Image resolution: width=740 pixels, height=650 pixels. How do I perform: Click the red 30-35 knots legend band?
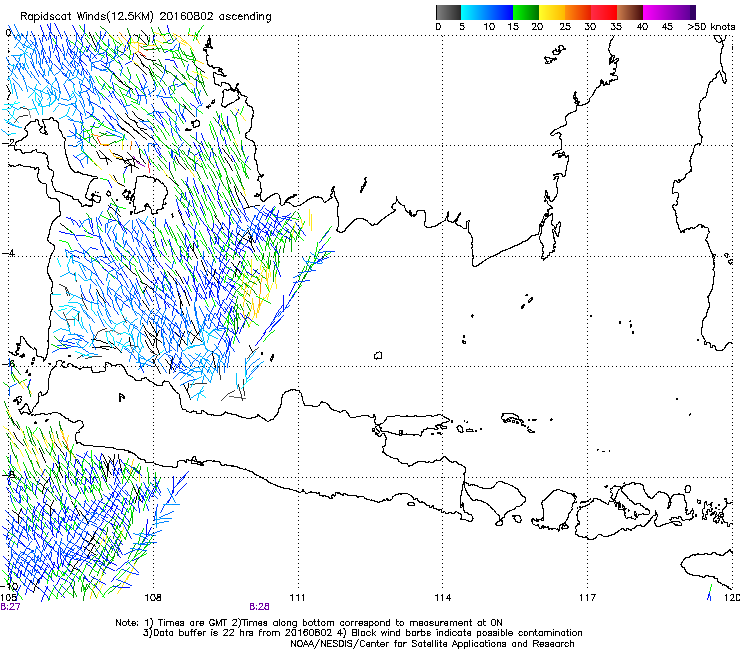[x=604, y=12]
